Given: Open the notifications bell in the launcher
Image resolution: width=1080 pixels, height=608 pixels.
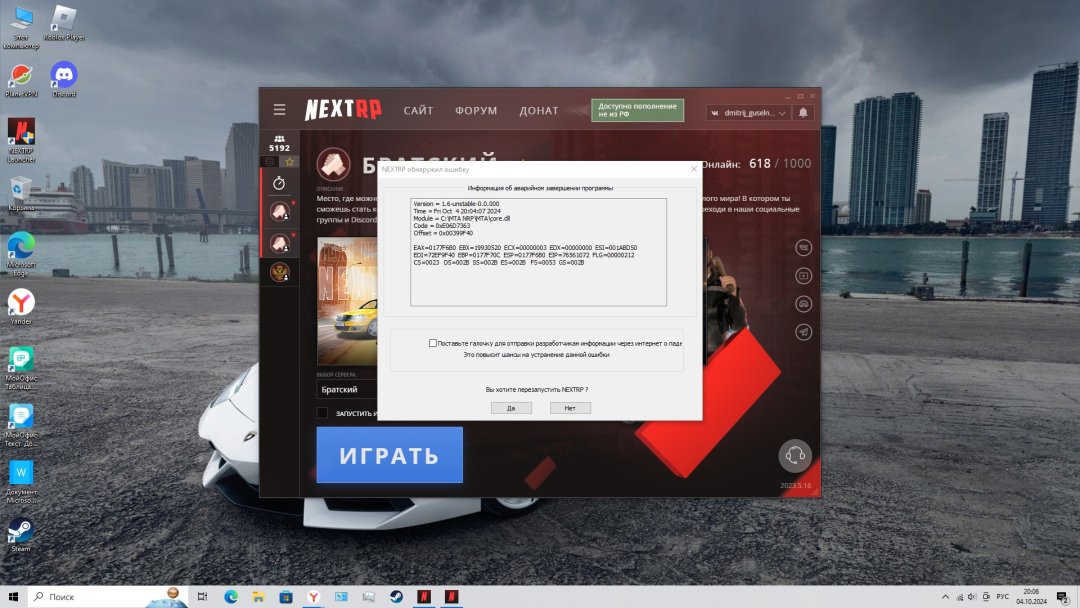Looking at the screenshot, I should [803, 112].
